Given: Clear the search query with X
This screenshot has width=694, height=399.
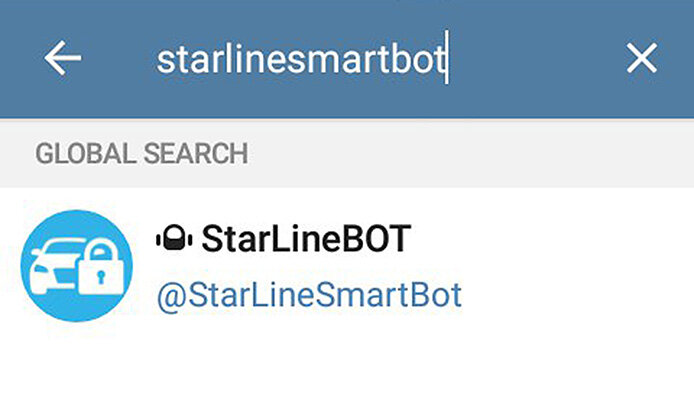Looking at the screenshot, I should (x=641, y=58).
